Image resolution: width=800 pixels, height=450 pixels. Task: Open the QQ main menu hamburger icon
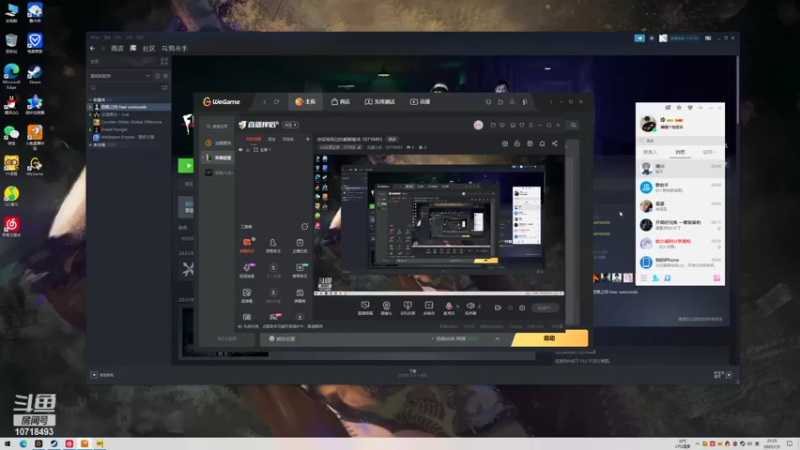643,278
